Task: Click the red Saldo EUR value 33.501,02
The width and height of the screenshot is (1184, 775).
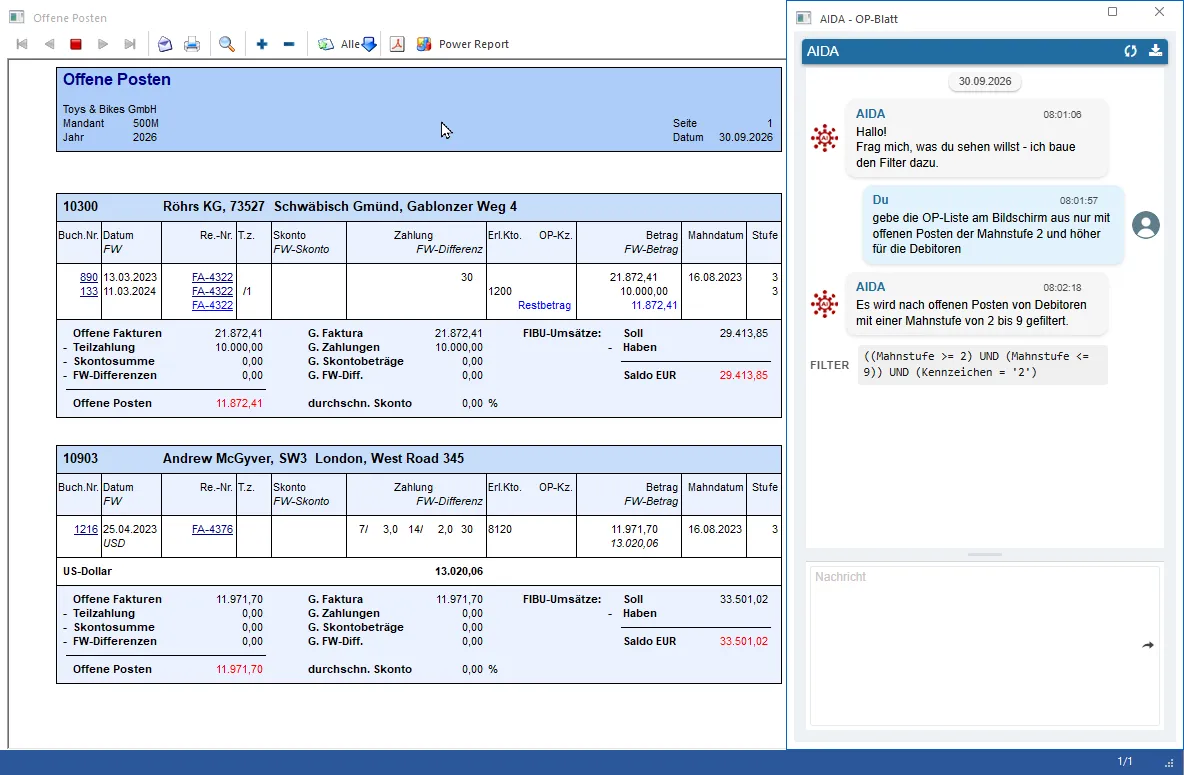Action: [744, 641]
